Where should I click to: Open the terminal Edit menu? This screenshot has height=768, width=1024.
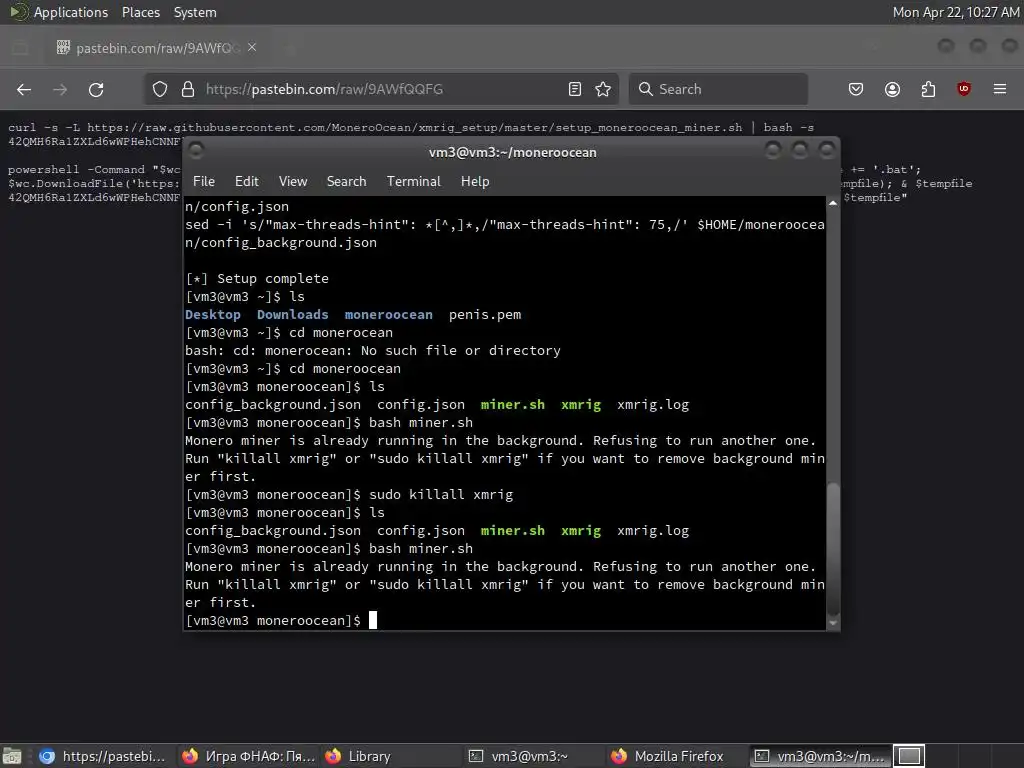tap(247, 182)
